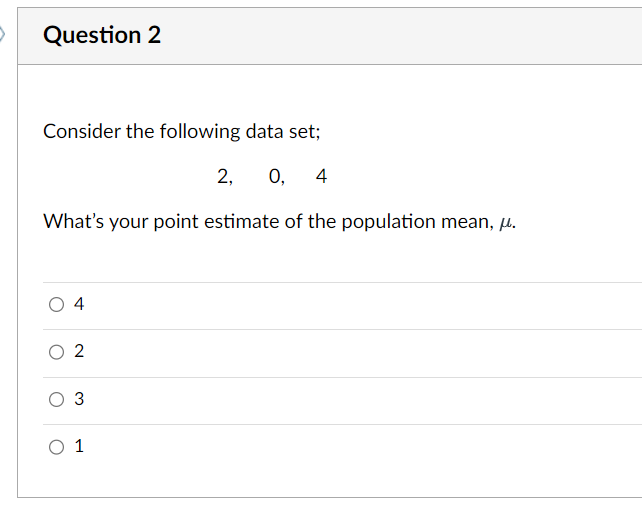This screenshot has height=514, width=642.
Task: Click the "Consider the following data set;" sentence
Action: pos(182,132)
